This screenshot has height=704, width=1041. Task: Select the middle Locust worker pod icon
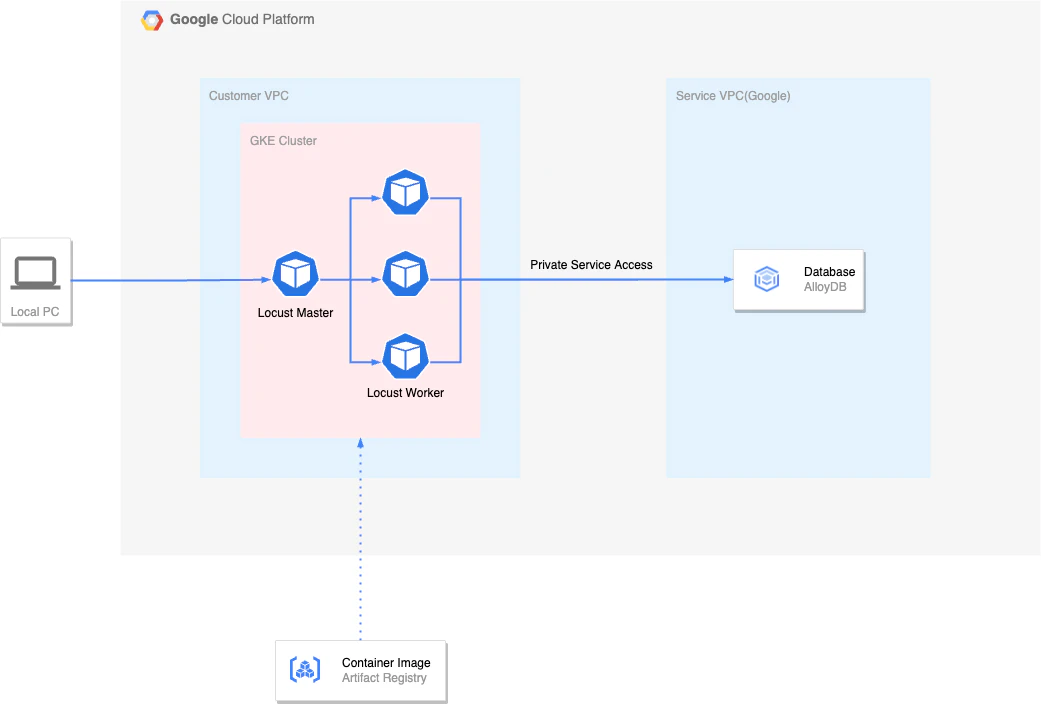pos(406,274)
